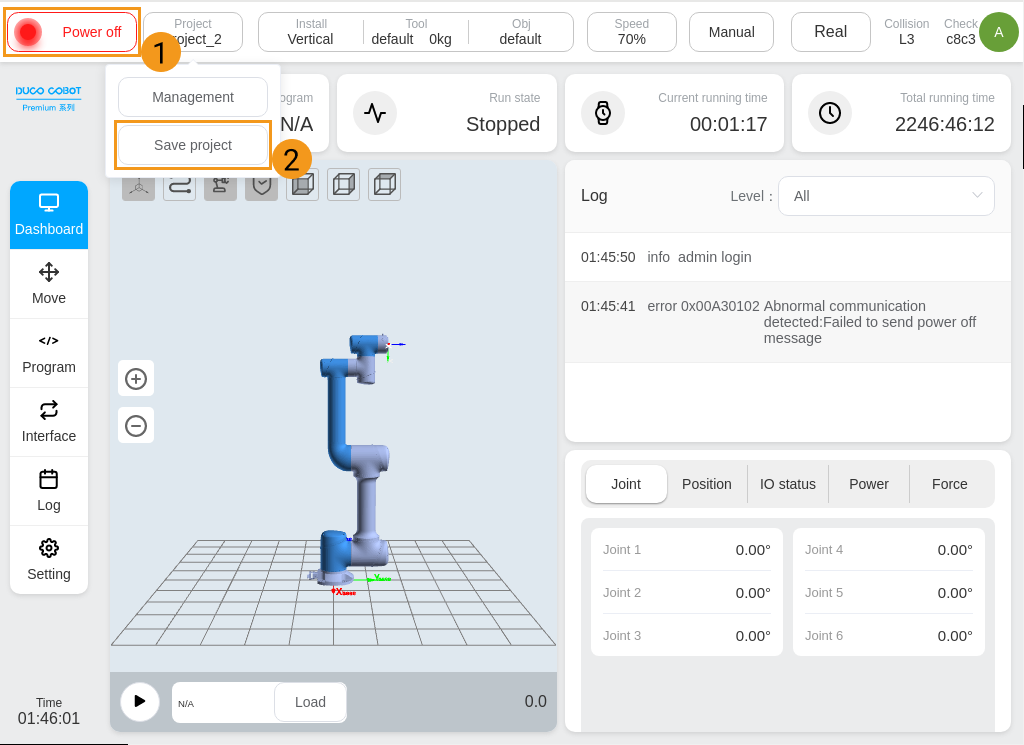
Task: Click the green user avatar A
Action: pyautogui.click(x=998, y=32)
